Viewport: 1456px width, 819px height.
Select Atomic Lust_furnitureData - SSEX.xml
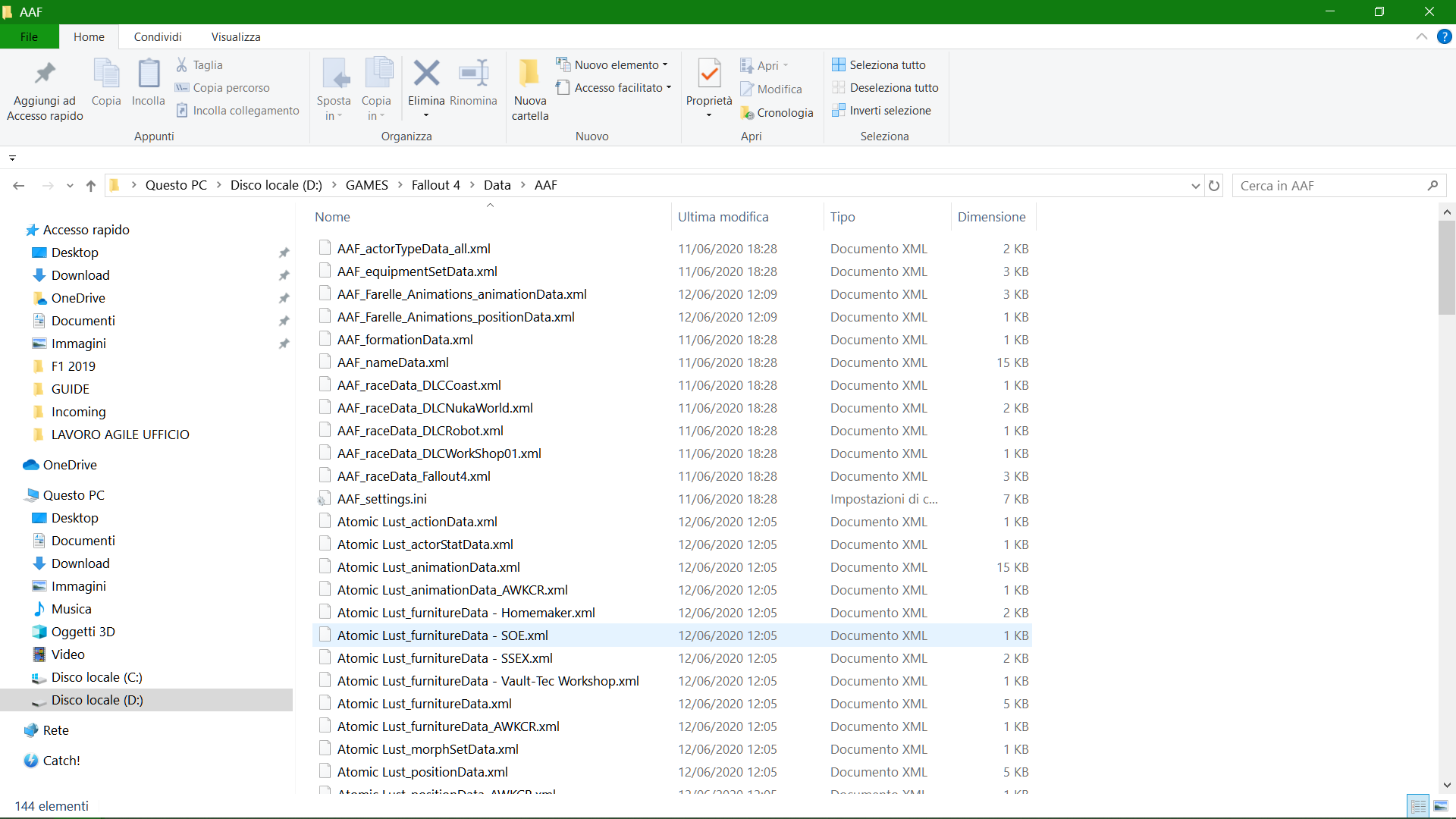(x=444, y=658)
